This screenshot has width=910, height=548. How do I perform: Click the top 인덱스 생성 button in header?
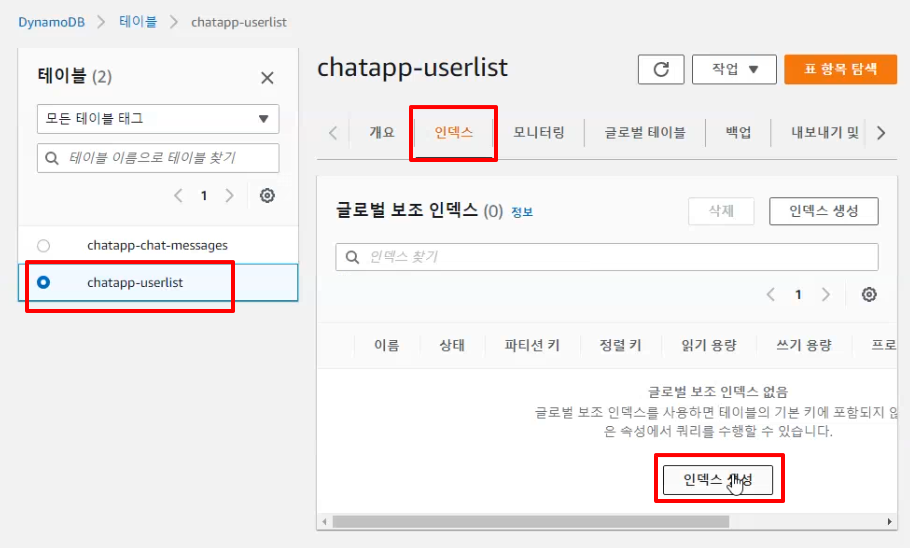824,211
